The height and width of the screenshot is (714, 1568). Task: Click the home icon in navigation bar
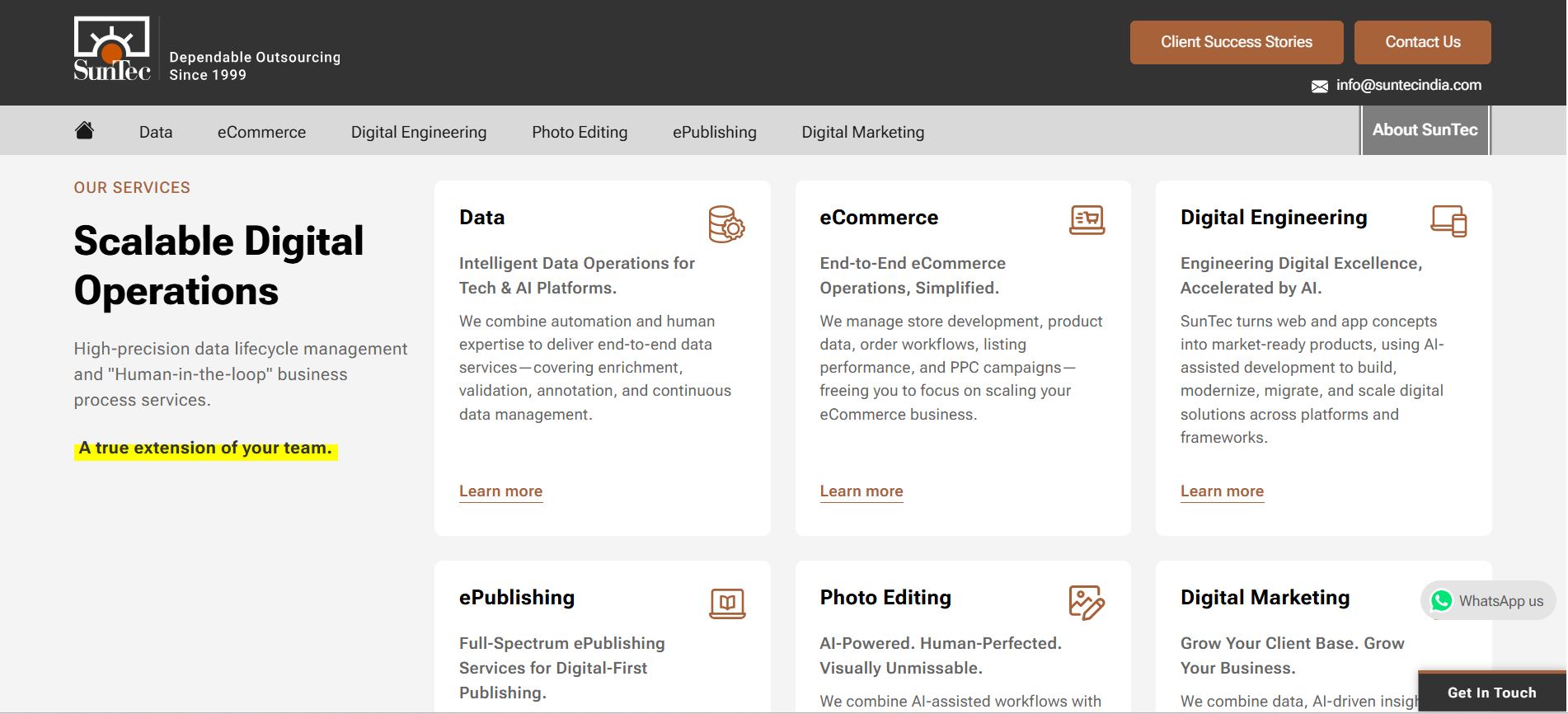[84, 130]
